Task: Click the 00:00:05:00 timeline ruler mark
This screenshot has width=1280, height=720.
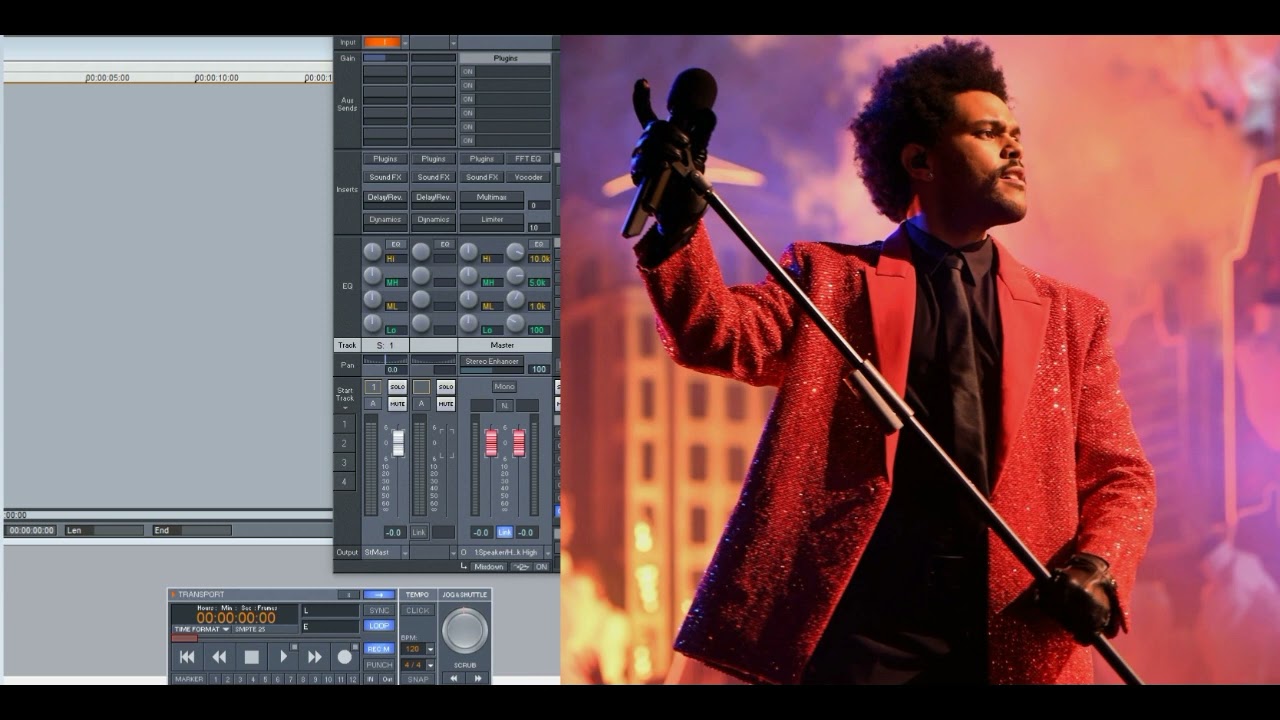Action: 107,77
